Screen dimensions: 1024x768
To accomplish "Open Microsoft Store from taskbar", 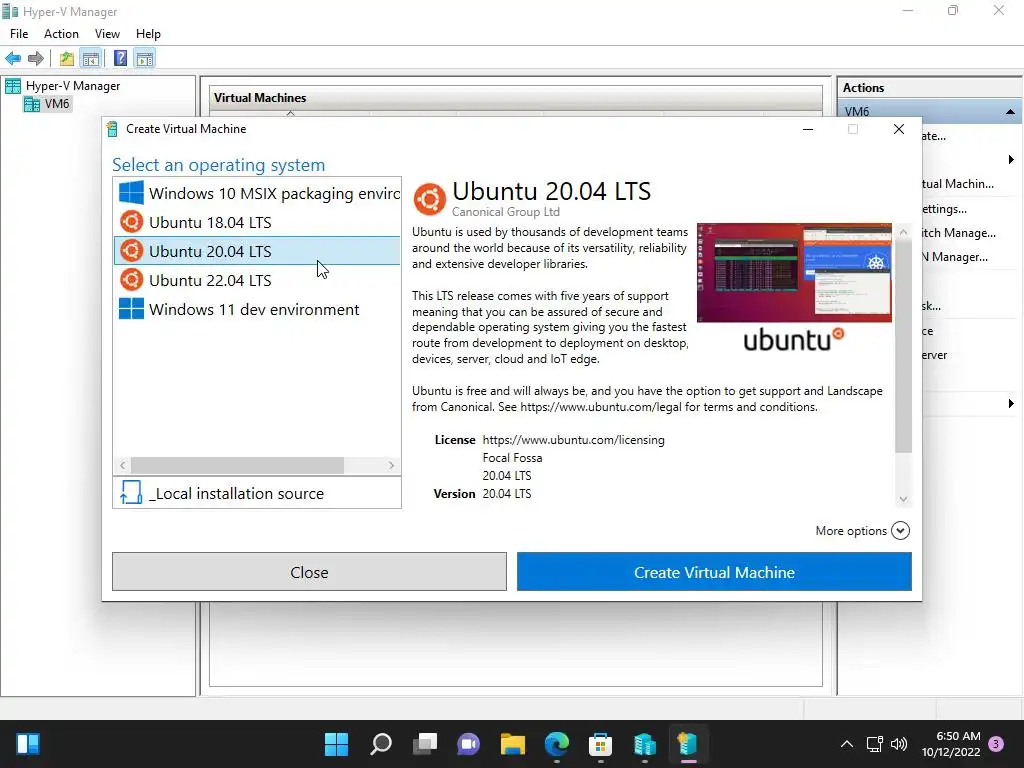I will [x=600, y=744].
